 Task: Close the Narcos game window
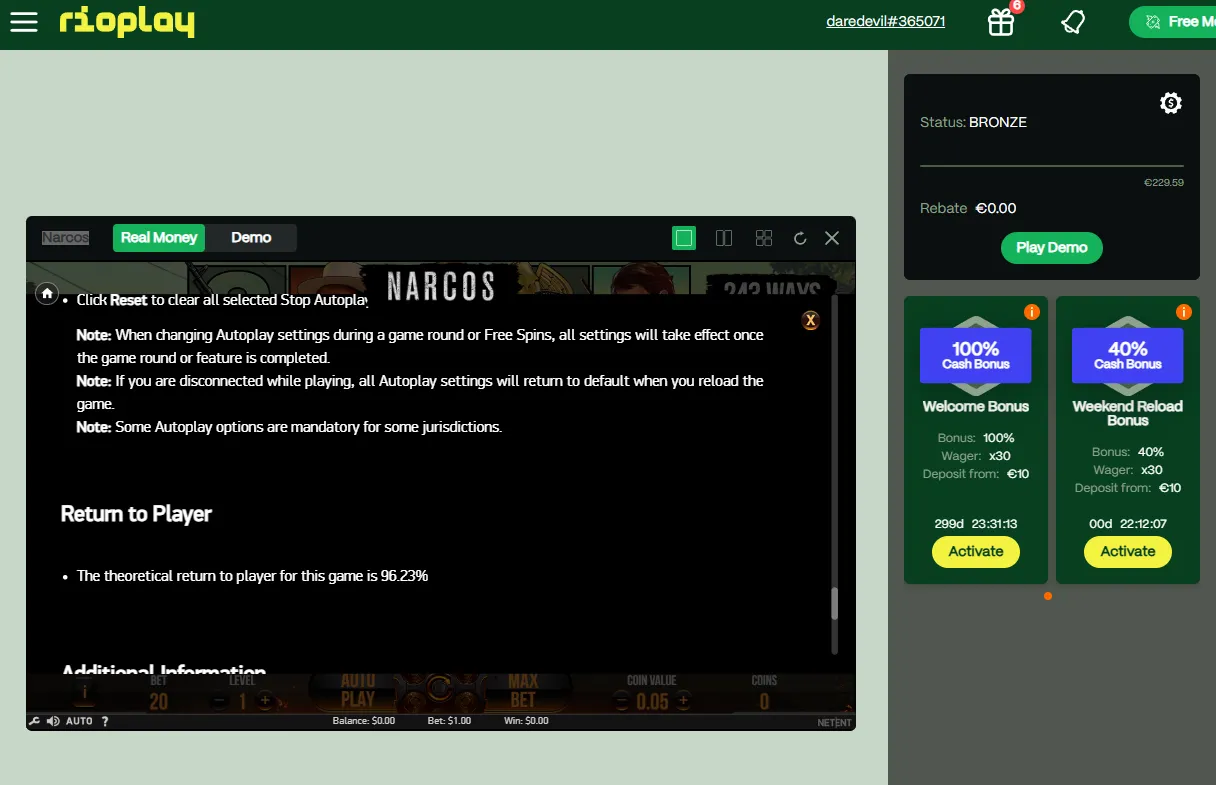tap(832, 238)
